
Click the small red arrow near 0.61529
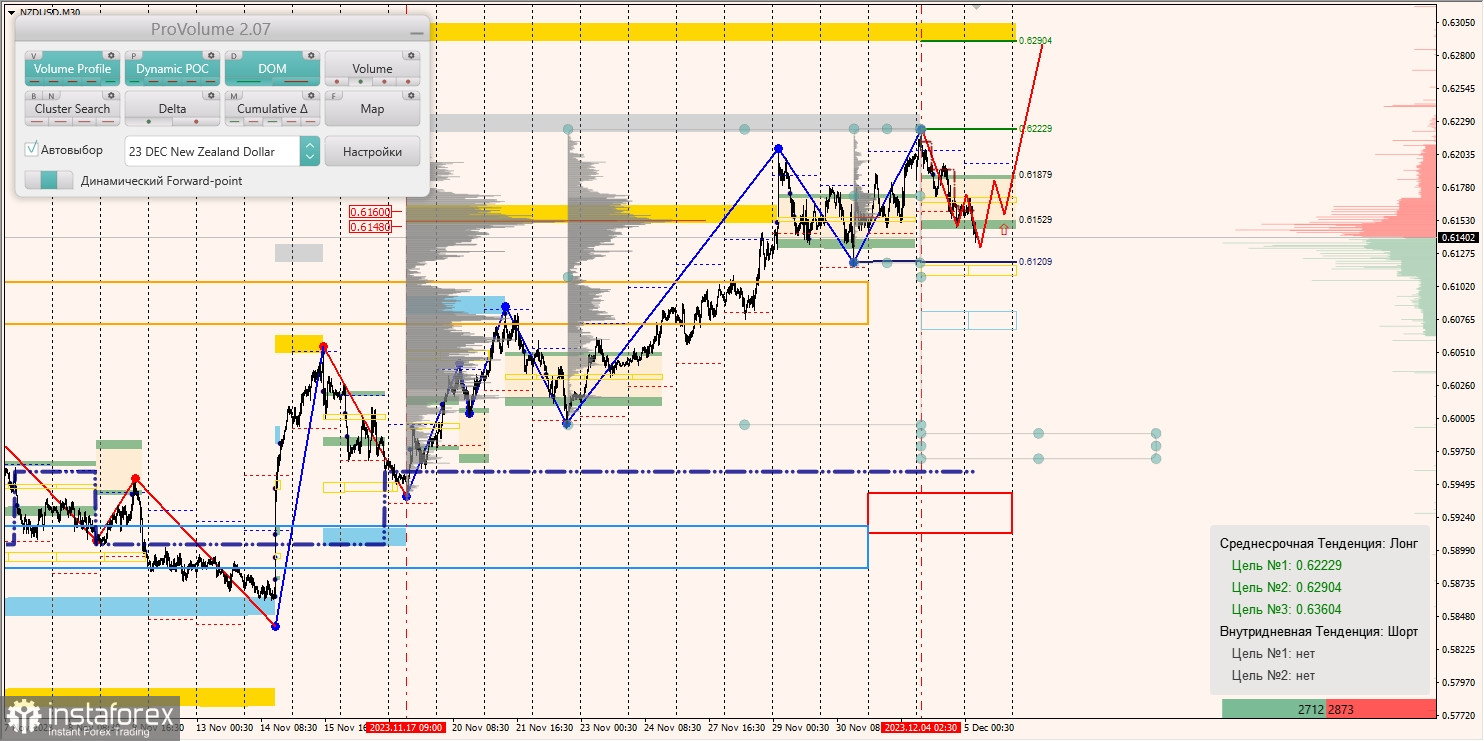[x=1003, y=230]
